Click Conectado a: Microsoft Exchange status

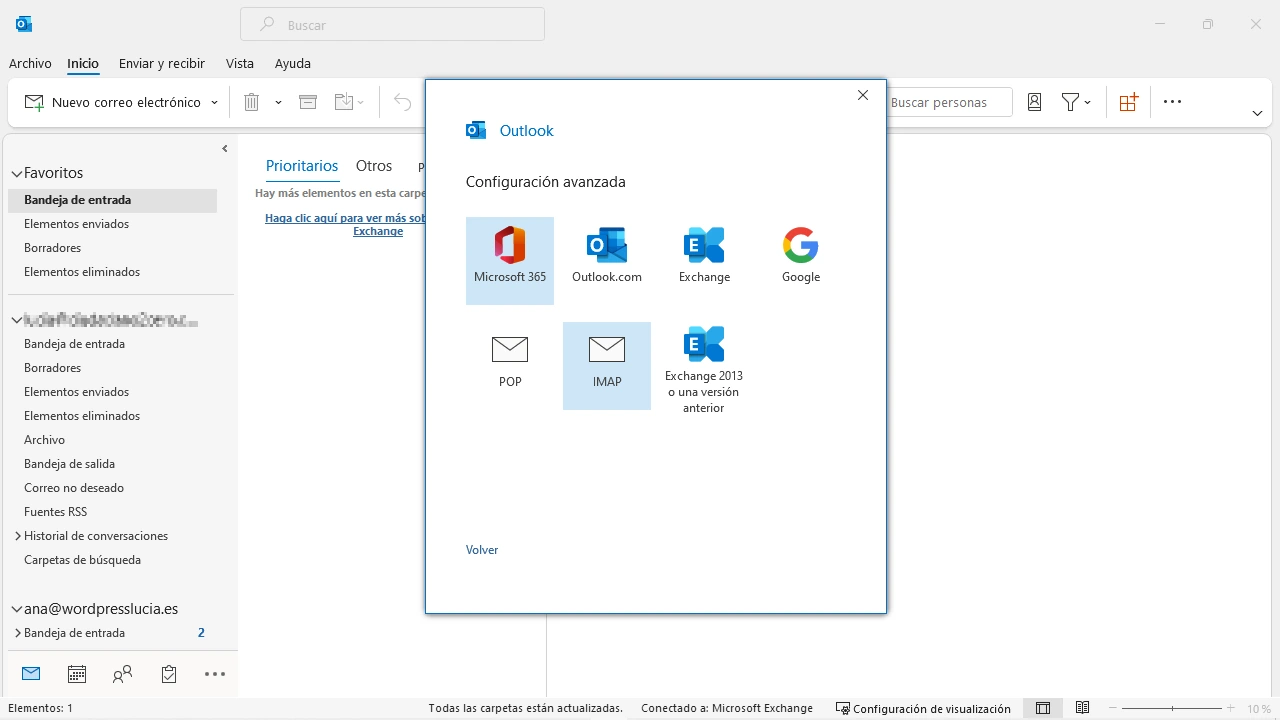pyautogui.click(x=727, y=708)
